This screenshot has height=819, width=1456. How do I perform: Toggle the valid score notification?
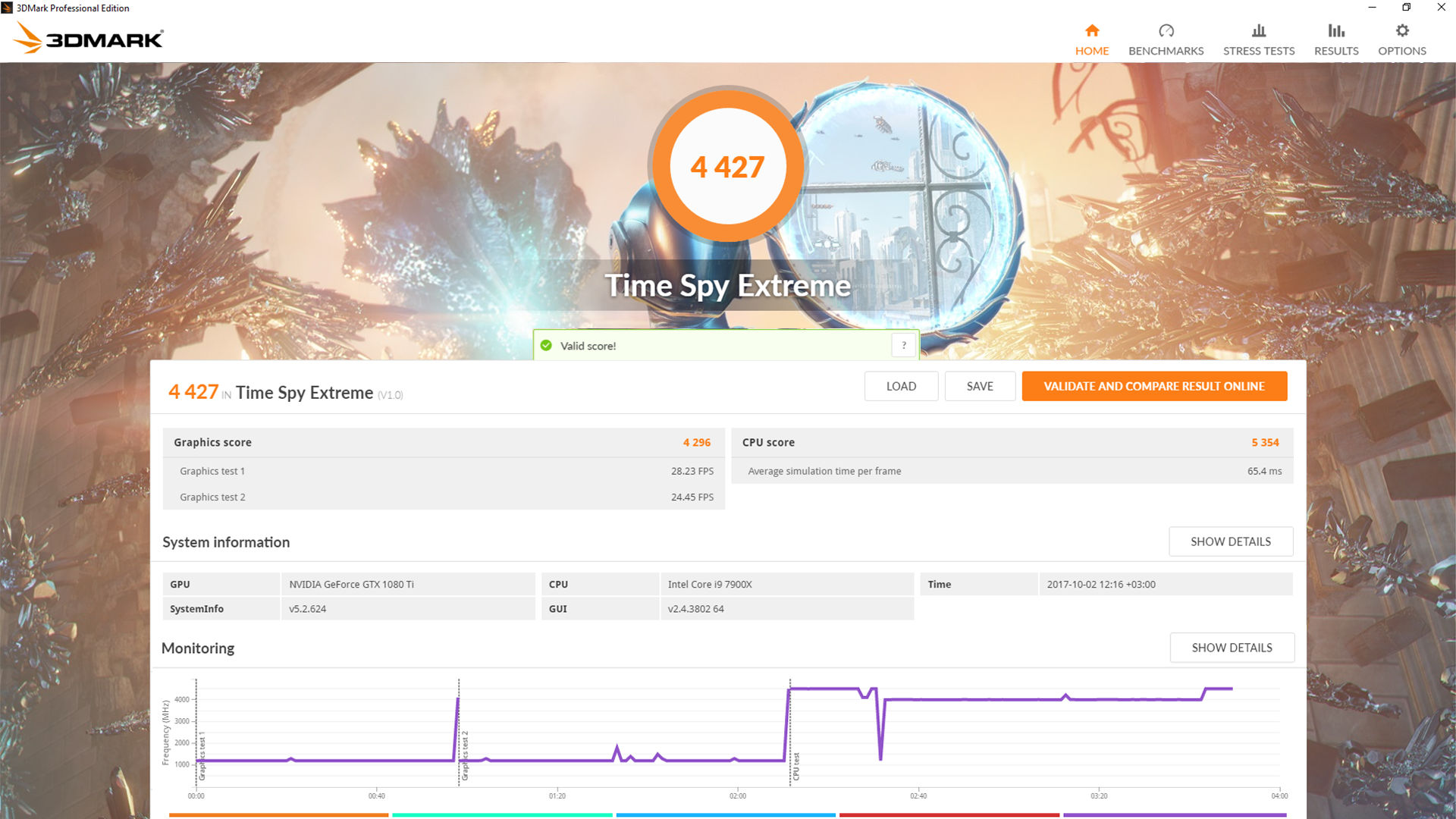904,345
